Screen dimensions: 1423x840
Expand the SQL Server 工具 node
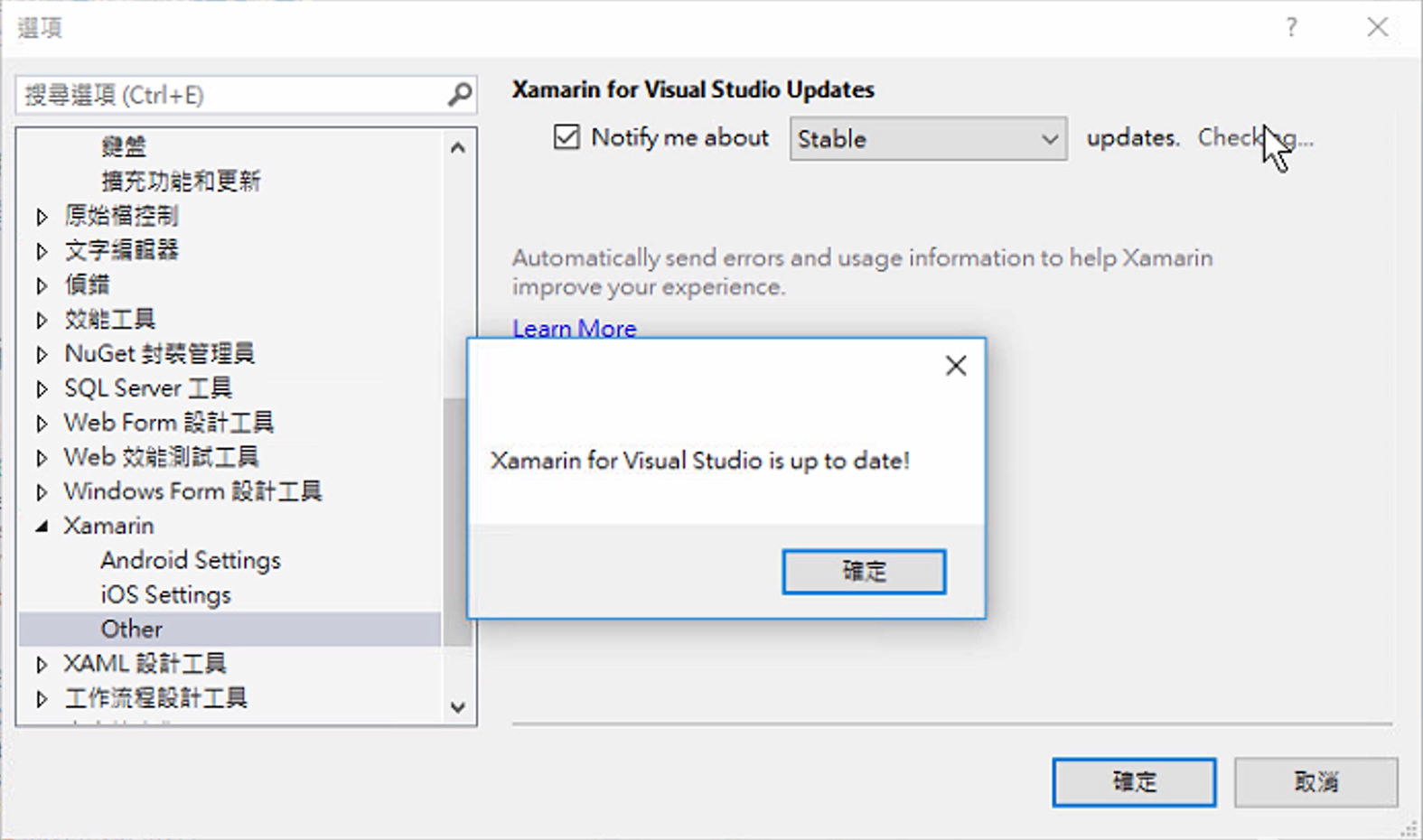coord(42,388)
